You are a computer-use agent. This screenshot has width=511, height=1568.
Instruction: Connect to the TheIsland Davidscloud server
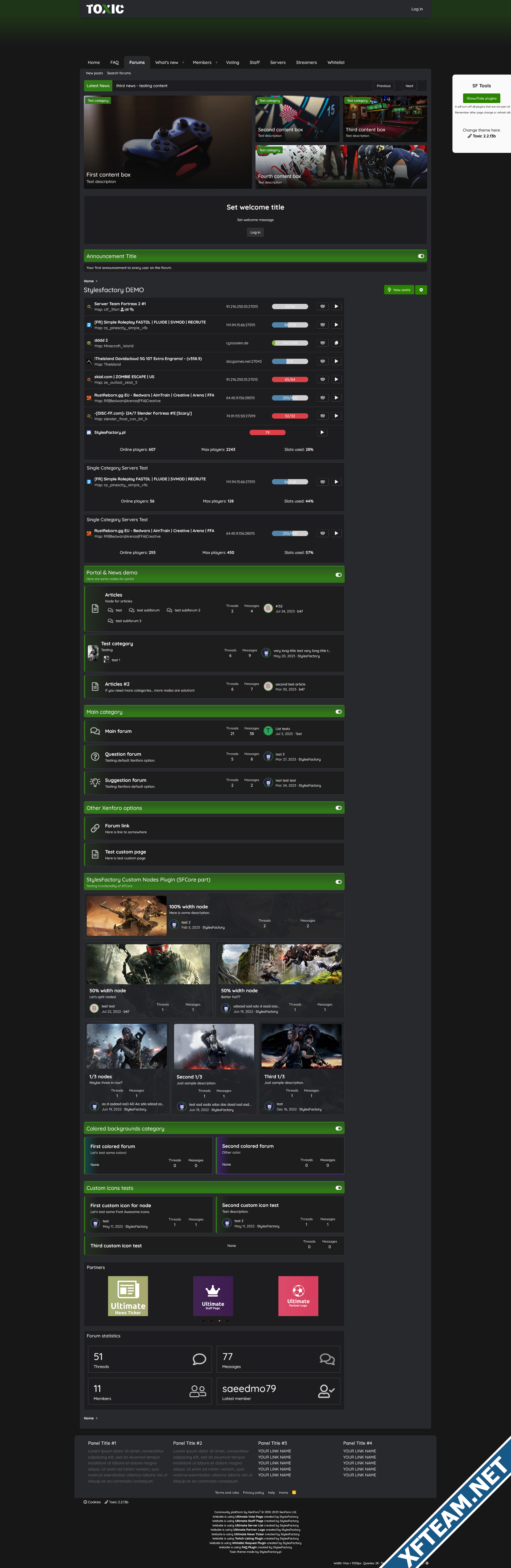[336, 361]
